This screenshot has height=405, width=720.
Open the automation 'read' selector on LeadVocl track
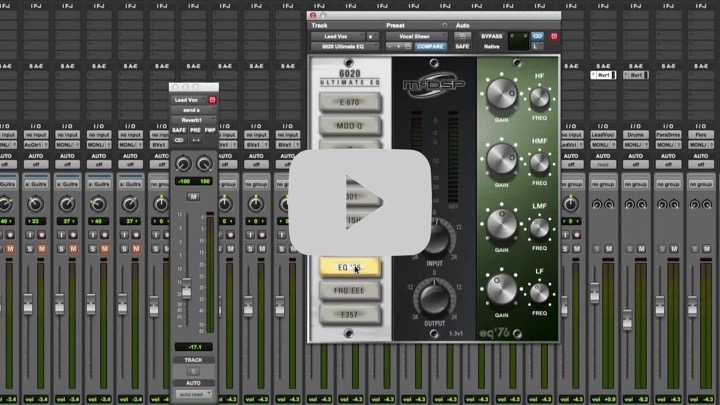(602, 164)
